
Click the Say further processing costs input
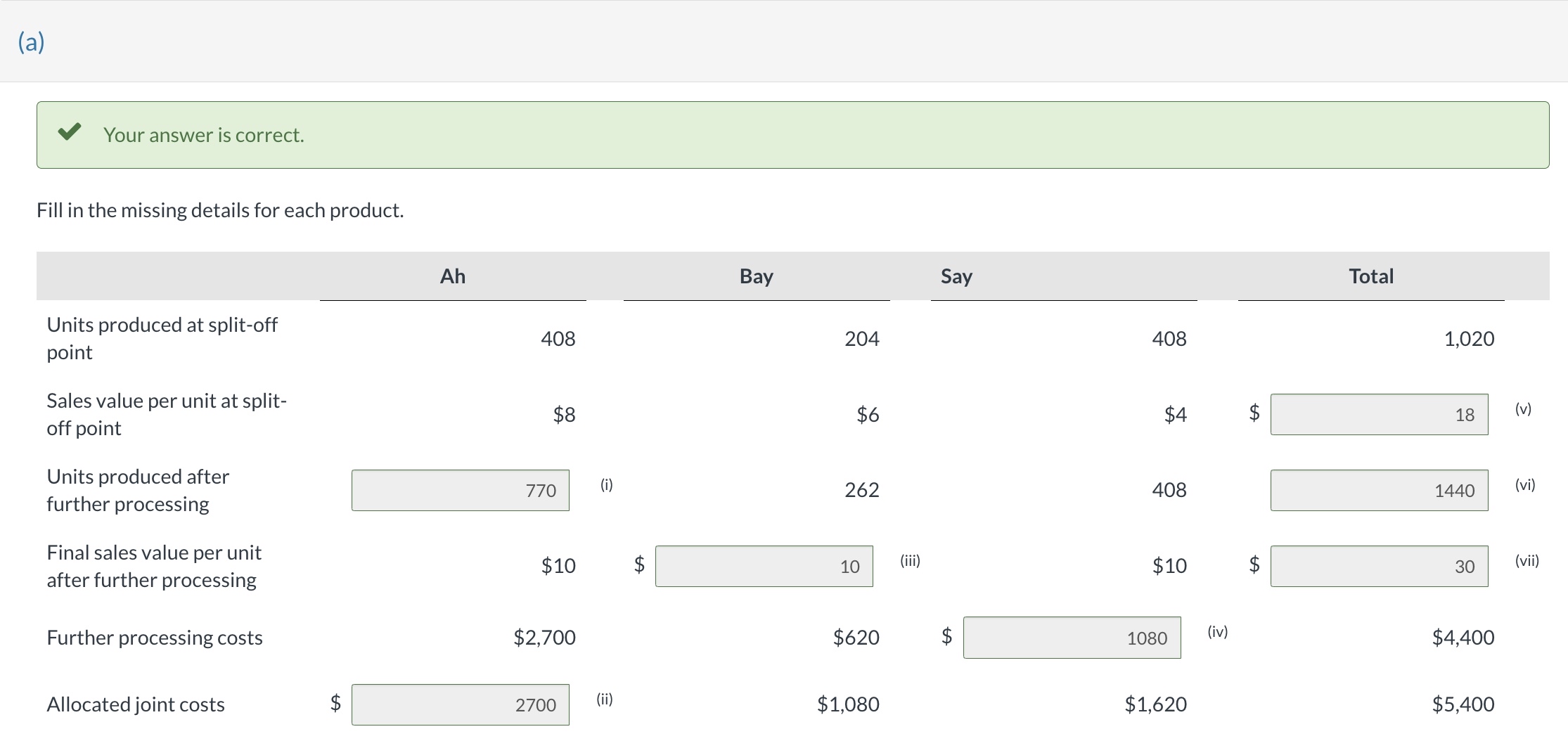1072,638
